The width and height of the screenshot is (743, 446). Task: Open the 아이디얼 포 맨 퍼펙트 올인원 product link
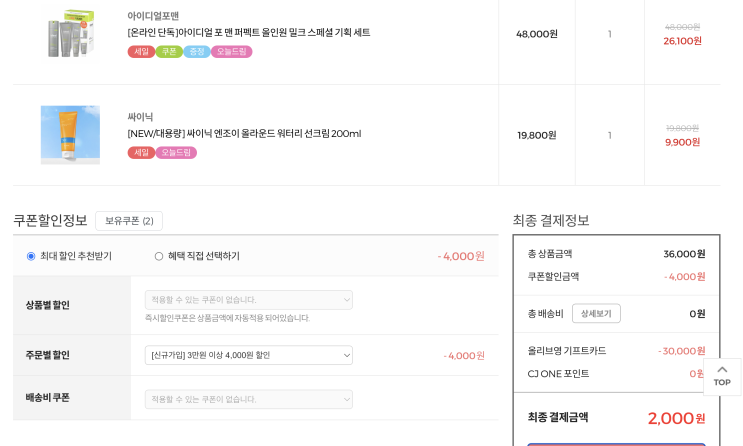(248, 33)
